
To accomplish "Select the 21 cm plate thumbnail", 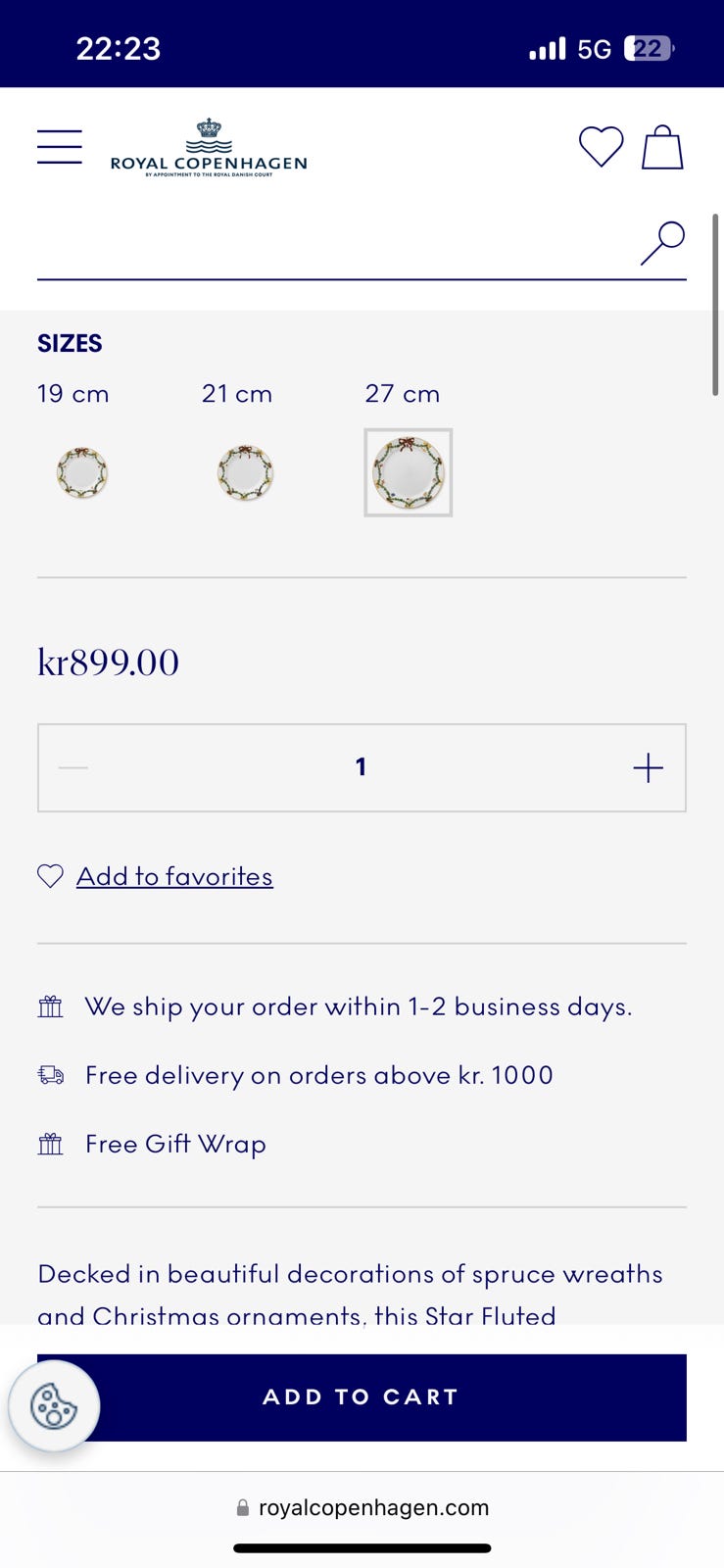I will pos(245,472).
